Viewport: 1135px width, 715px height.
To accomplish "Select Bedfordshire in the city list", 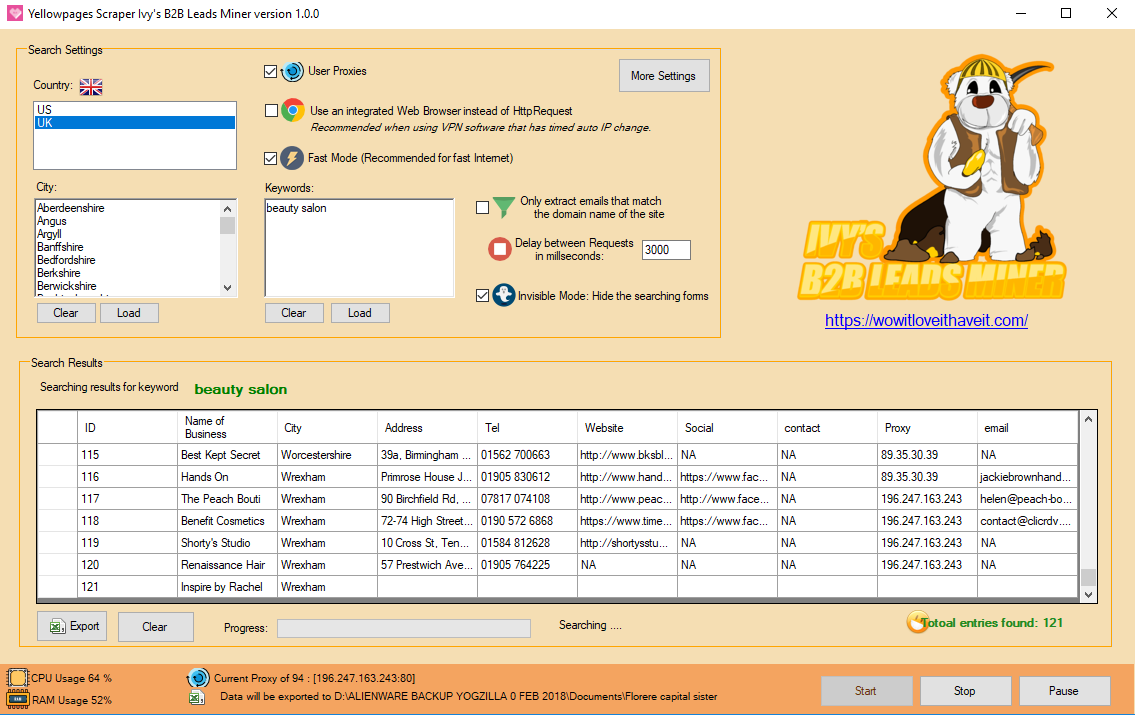I will point(66,260).
